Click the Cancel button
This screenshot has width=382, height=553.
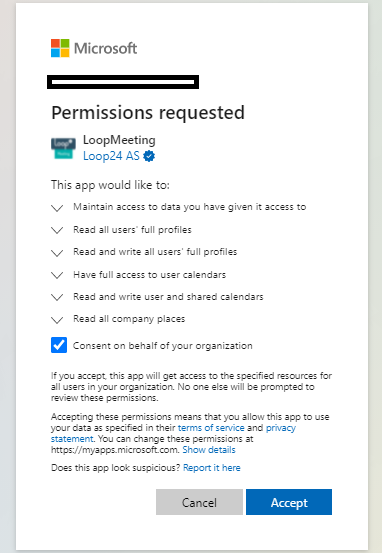click(x=199, y=502)
